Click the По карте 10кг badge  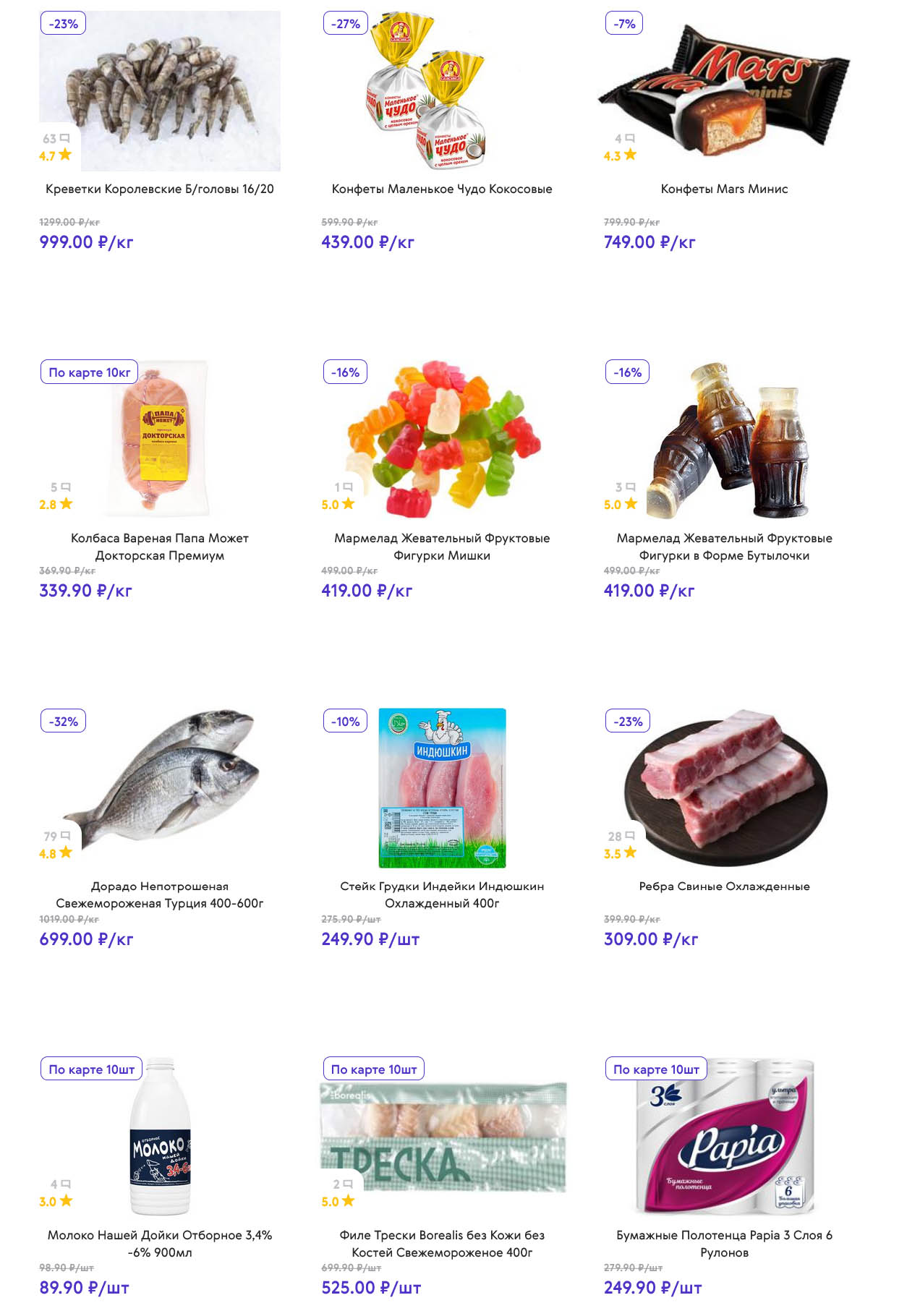90,372
